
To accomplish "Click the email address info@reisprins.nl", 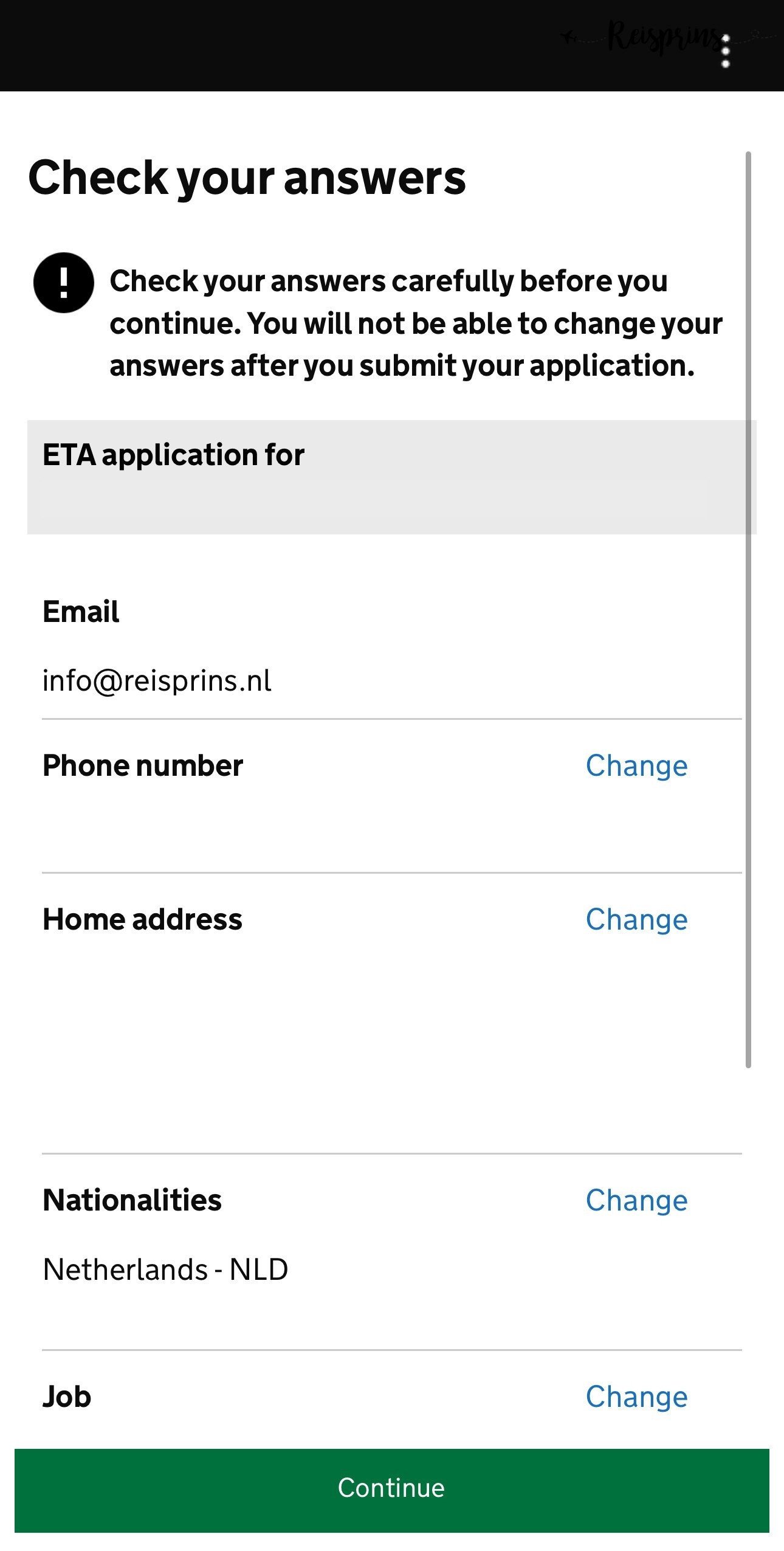I will (x=157, y=680).
